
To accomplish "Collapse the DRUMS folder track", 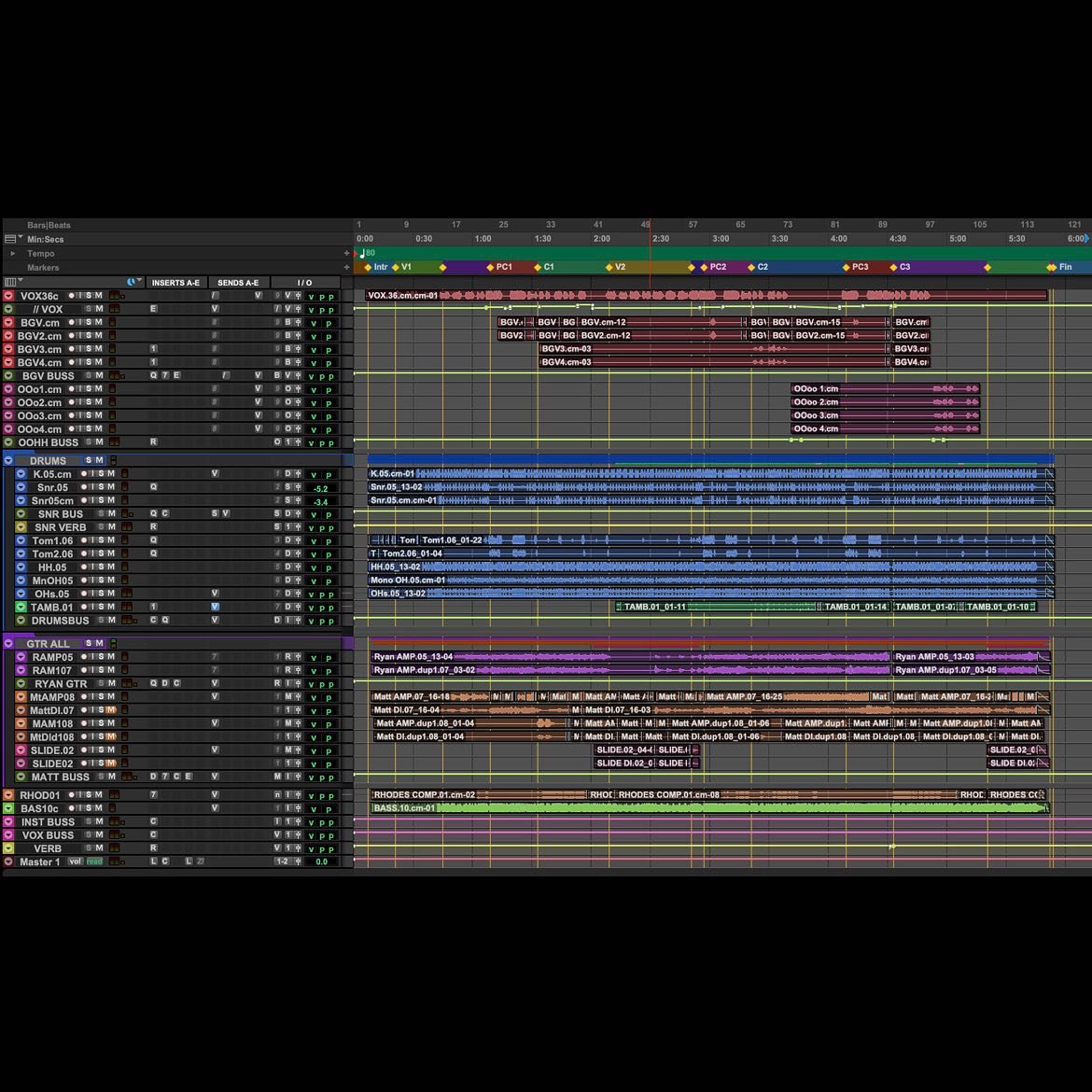I will click(x=8, y=460).
